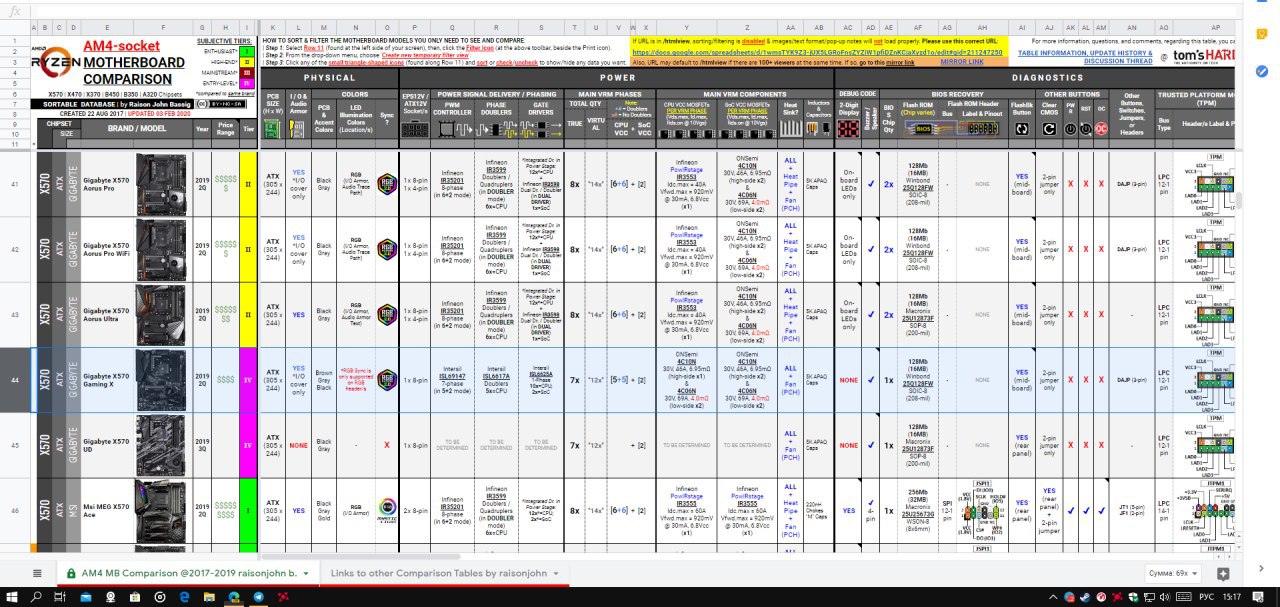The height and width of the screenshot is (607, 1280).
Task: Click the EPS12V socket connector icon
Action: pos(414,129)
